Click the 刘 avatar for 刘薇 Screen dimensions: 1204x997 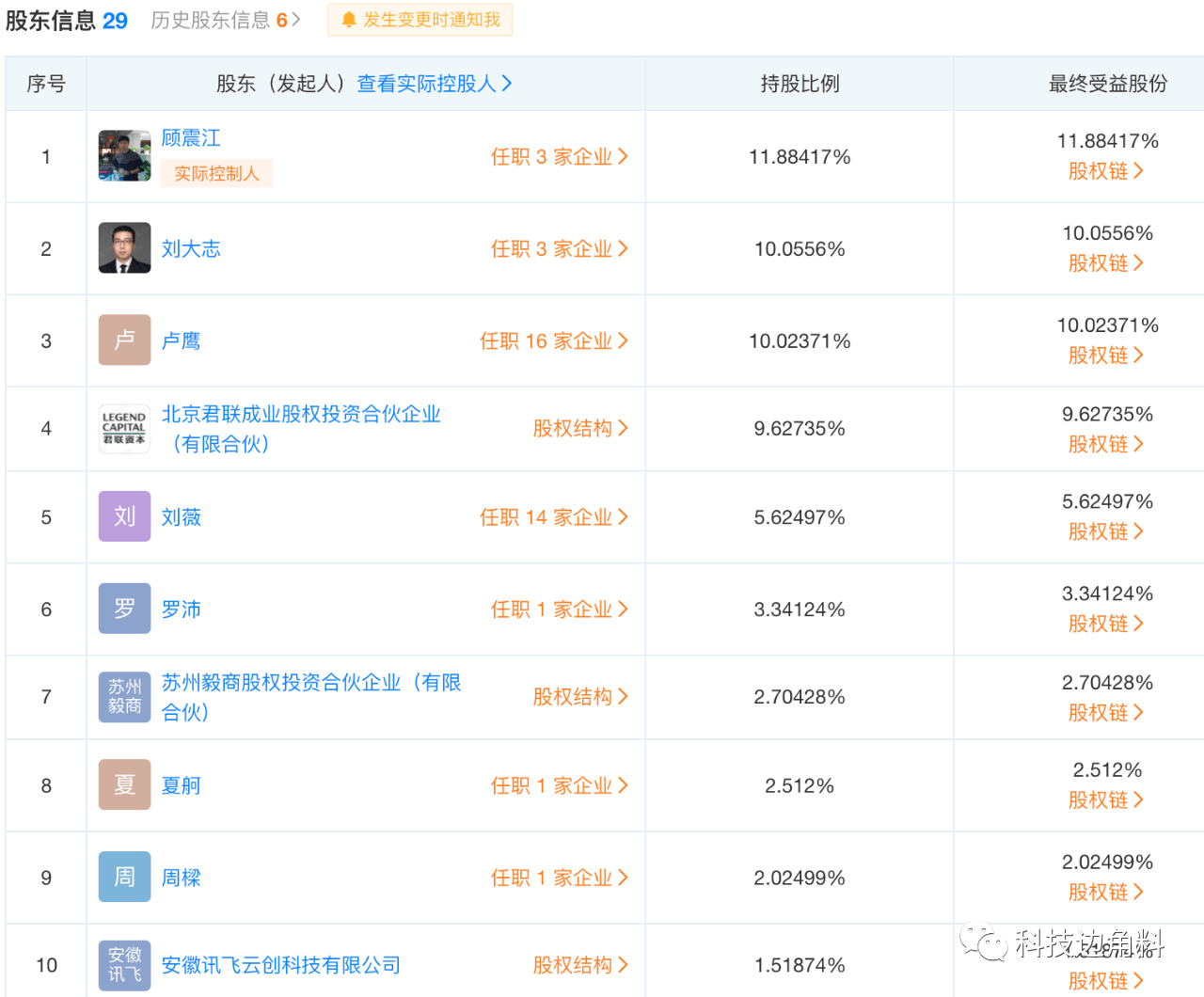point(124,516)
